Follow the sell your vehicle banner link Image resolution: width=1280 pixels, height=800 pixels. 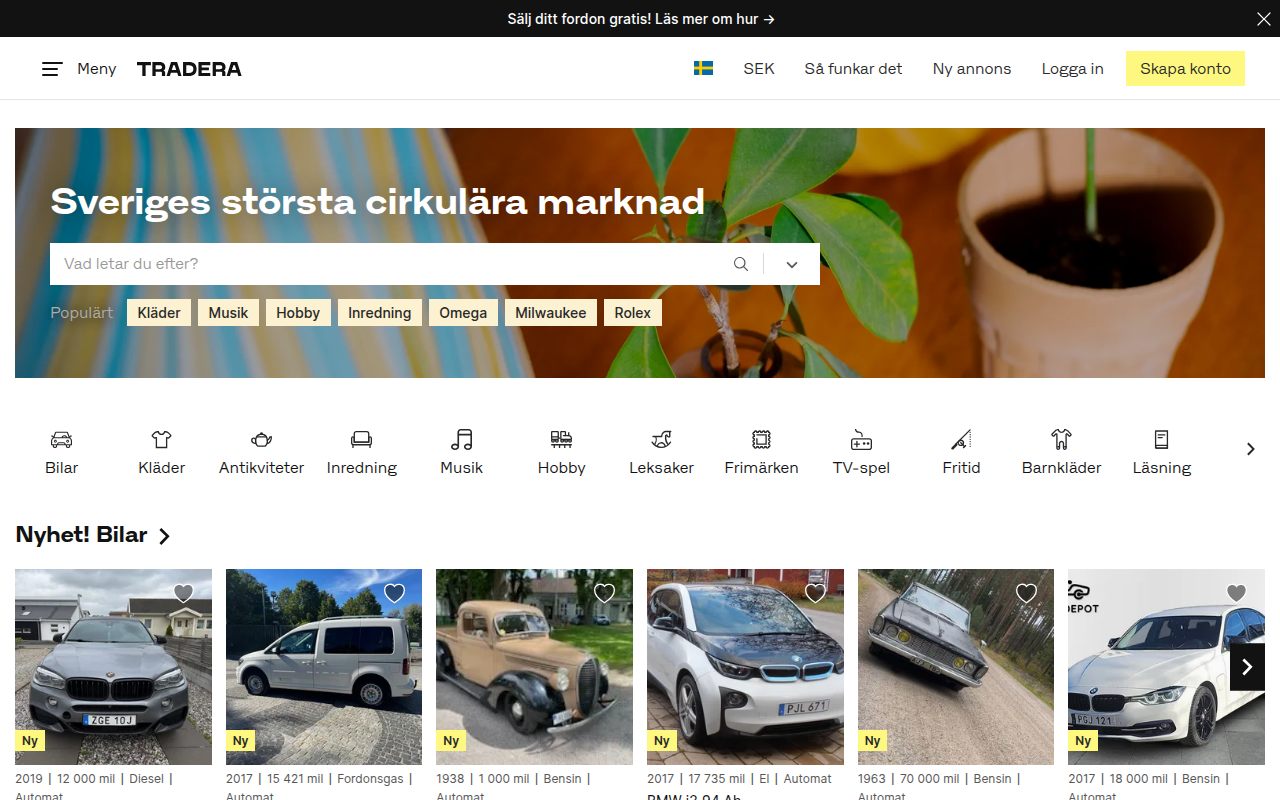[641, 19]
